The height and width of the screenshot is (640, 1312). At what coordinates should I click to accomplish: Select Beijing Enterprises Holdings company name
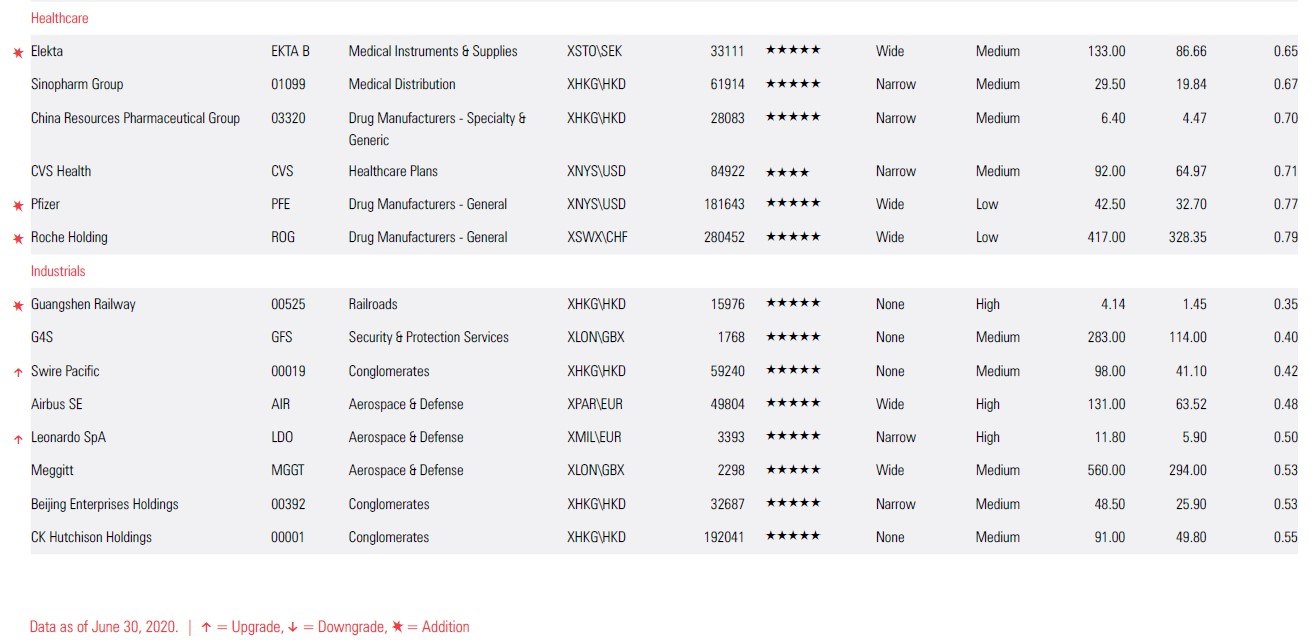coord(104,504)
